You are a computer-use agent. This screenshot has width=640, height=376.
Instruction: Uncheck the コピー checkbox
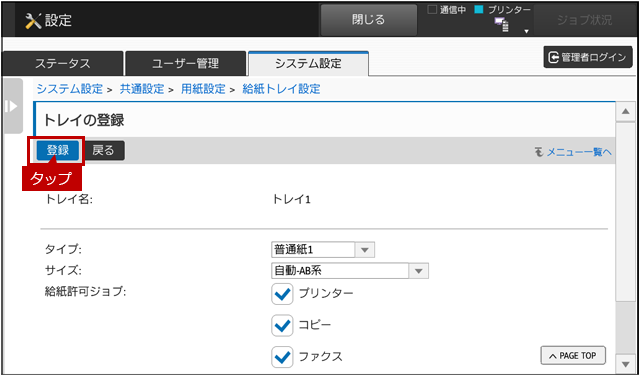(x=282, y=325)
